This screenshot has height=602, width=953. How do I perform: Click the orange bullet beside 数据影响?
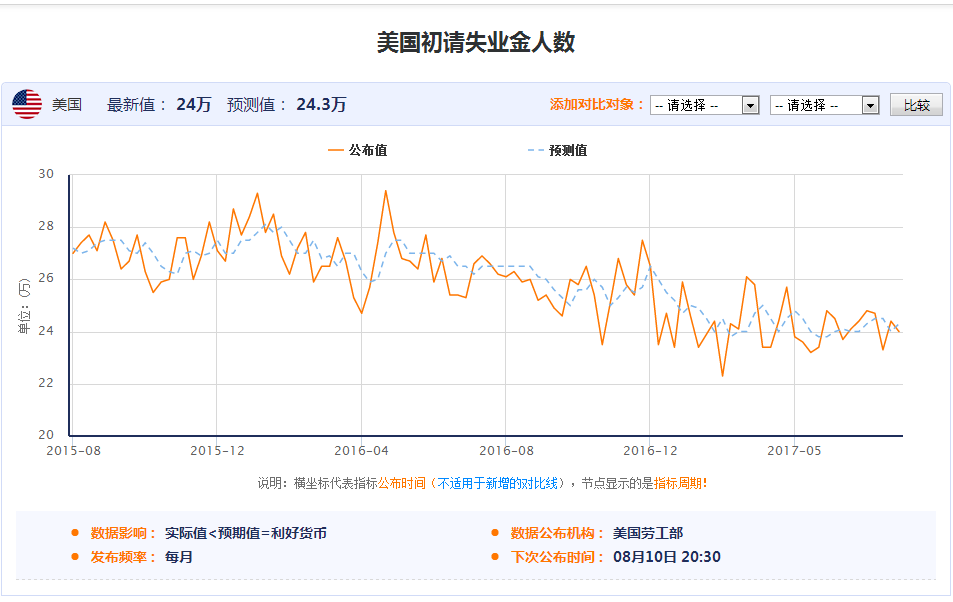(x=75, y=534)
